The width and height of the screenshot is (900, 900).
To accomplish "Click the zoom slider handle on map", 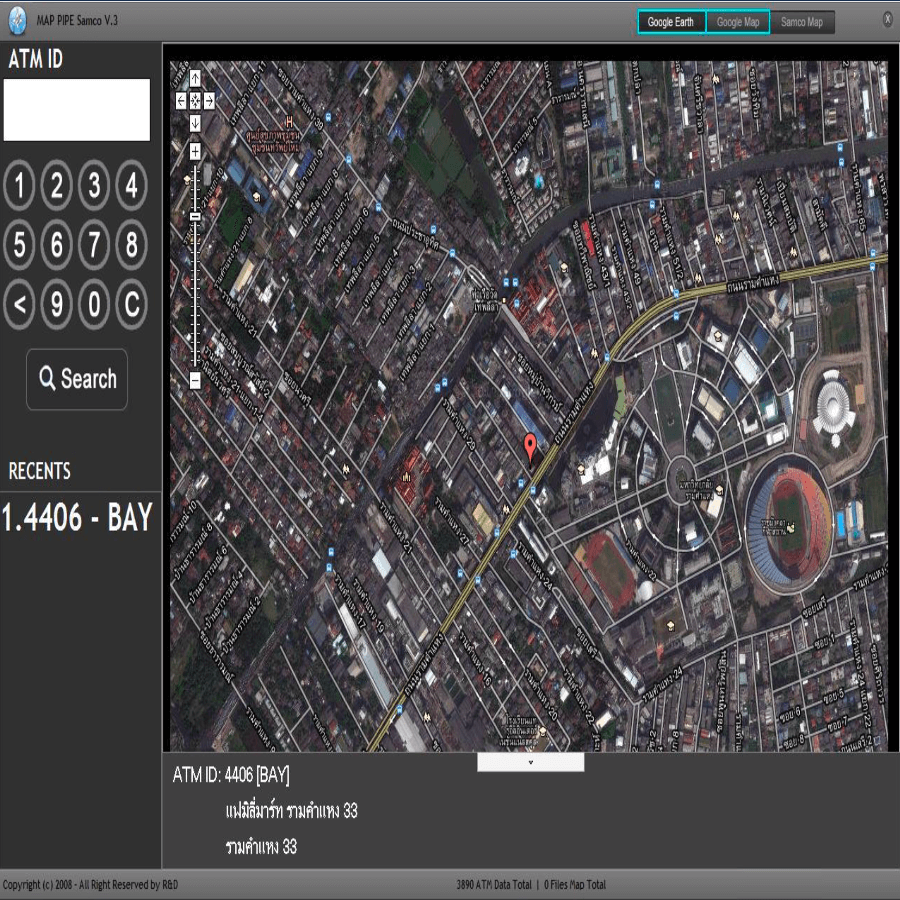I will point(195,216).
